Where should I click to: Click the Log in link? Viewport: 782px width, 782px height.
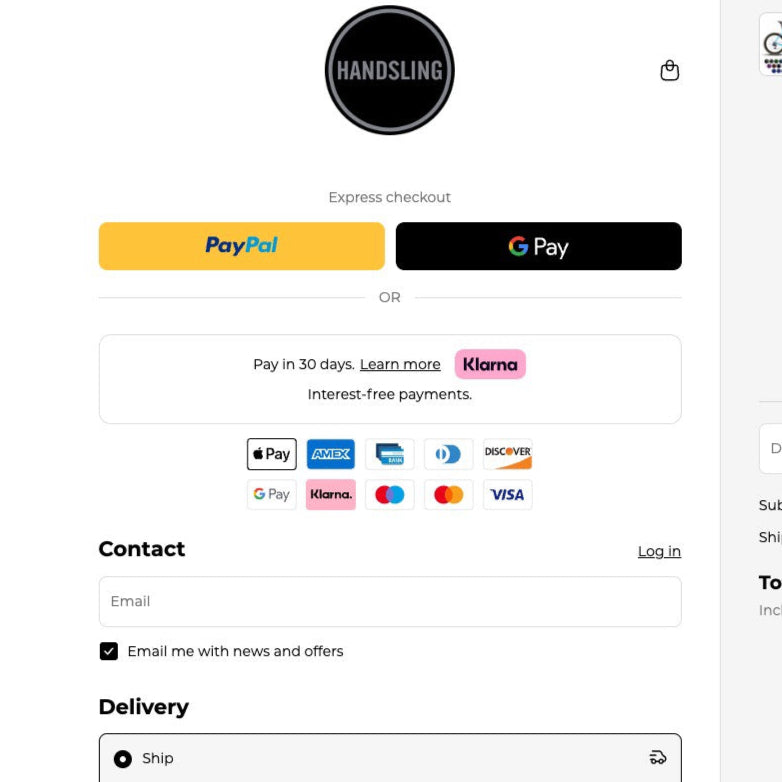point(659,551)
